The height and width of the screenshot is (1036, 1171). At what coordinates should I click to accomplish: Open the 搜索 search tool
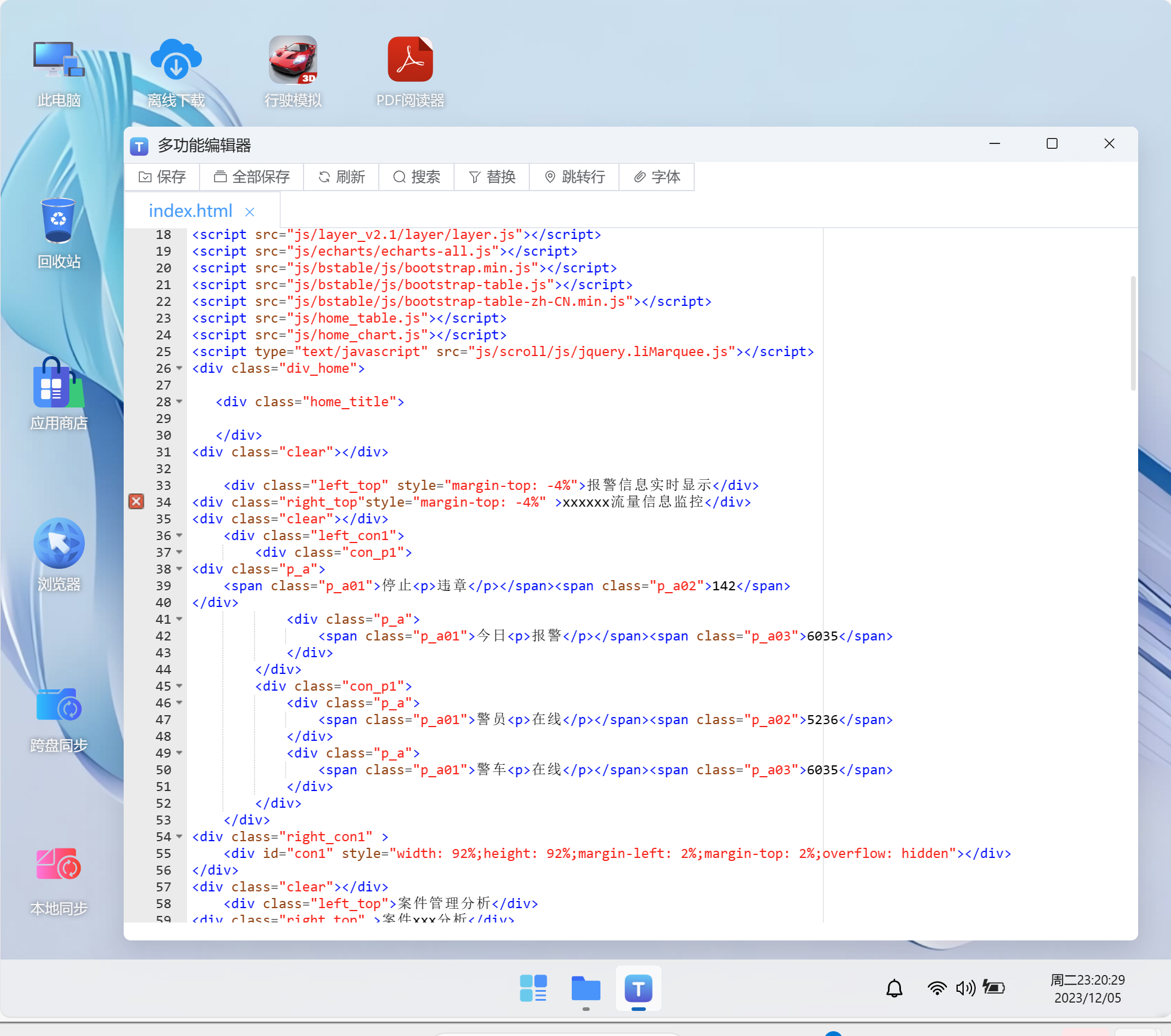(x=416, y=177)
